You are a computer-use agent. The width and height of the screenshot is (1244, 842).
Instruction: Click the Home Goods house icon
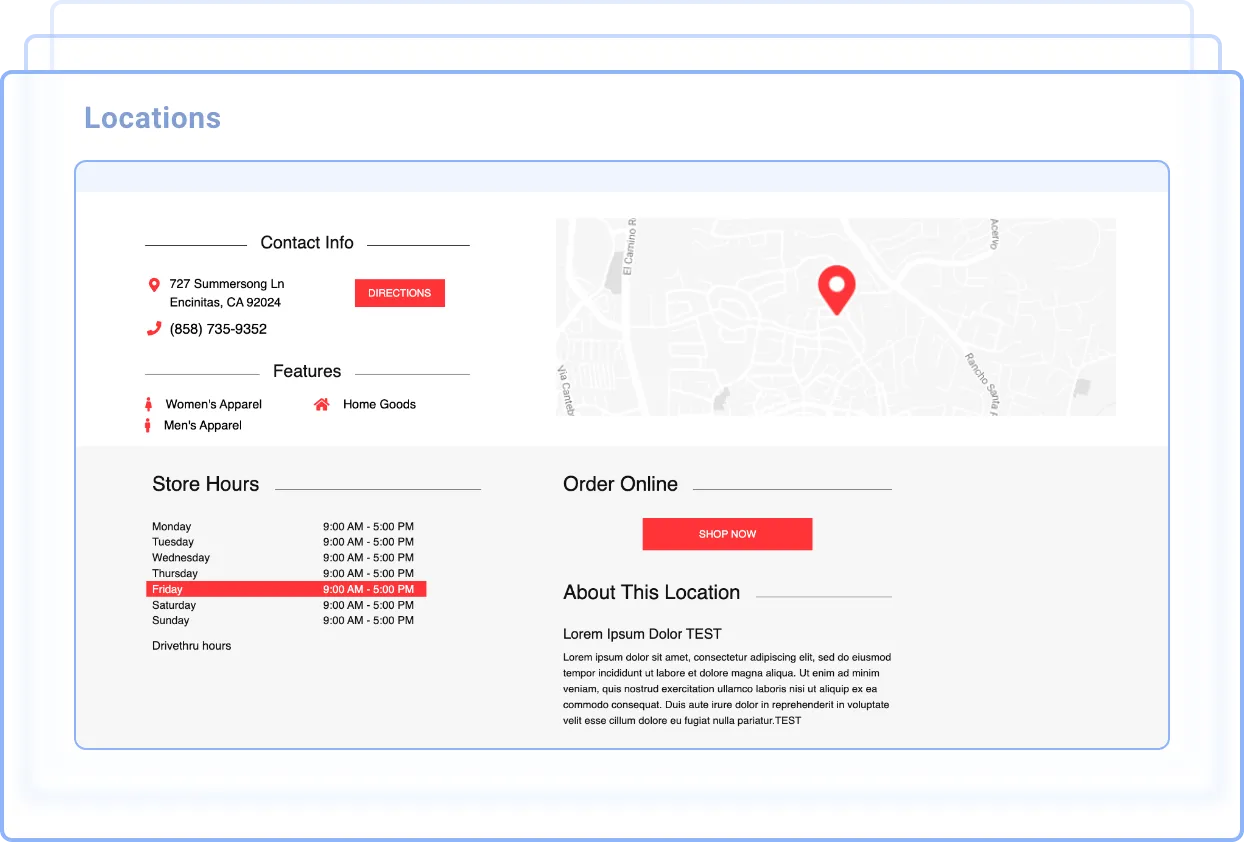321,404
